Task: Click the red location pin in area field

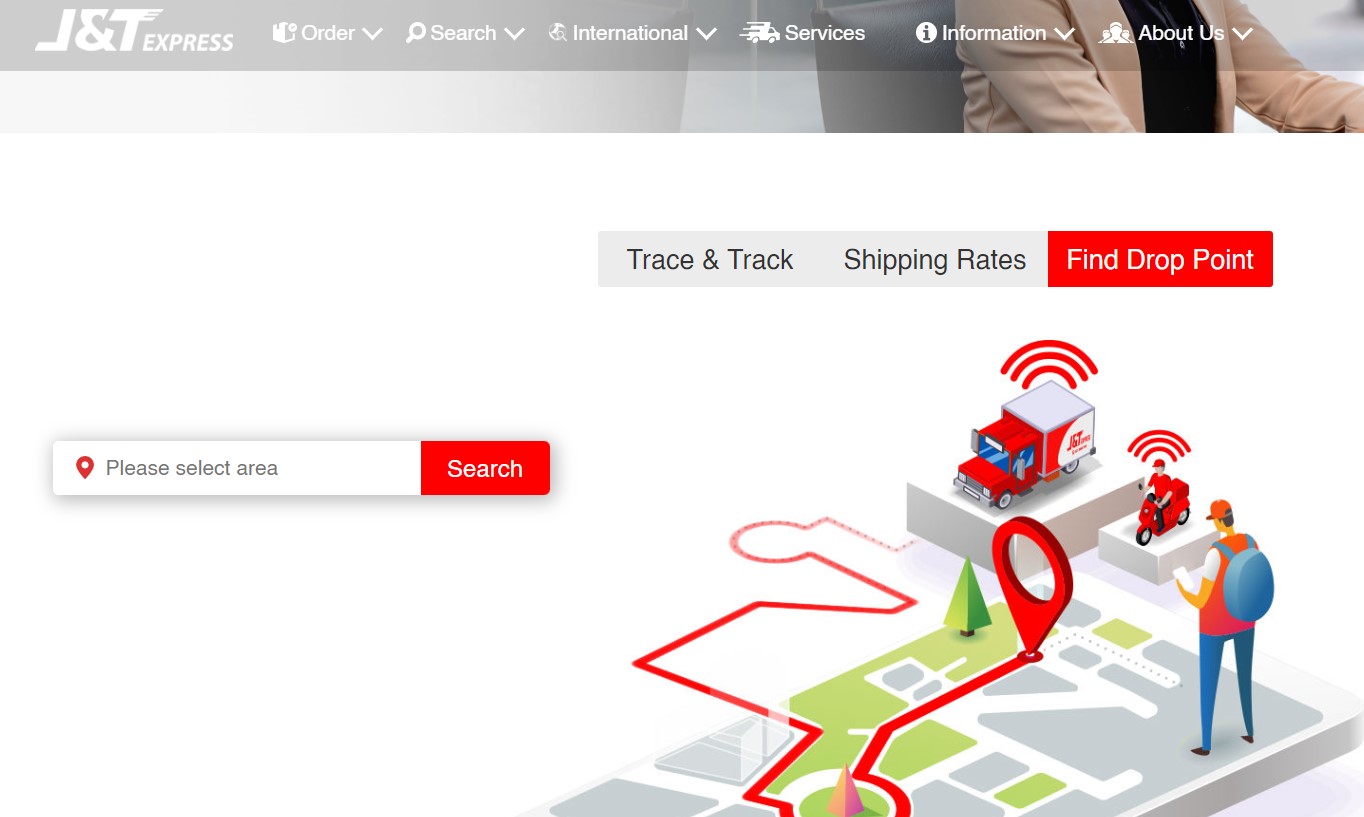Action: (85, 467)
